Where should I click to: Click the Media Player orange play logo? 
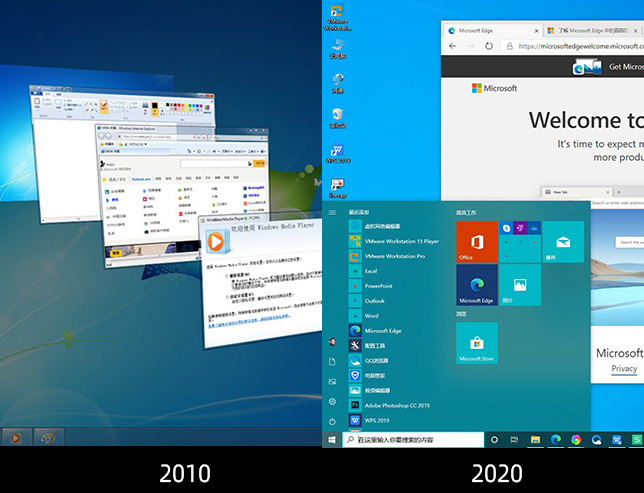pos(216,242)
